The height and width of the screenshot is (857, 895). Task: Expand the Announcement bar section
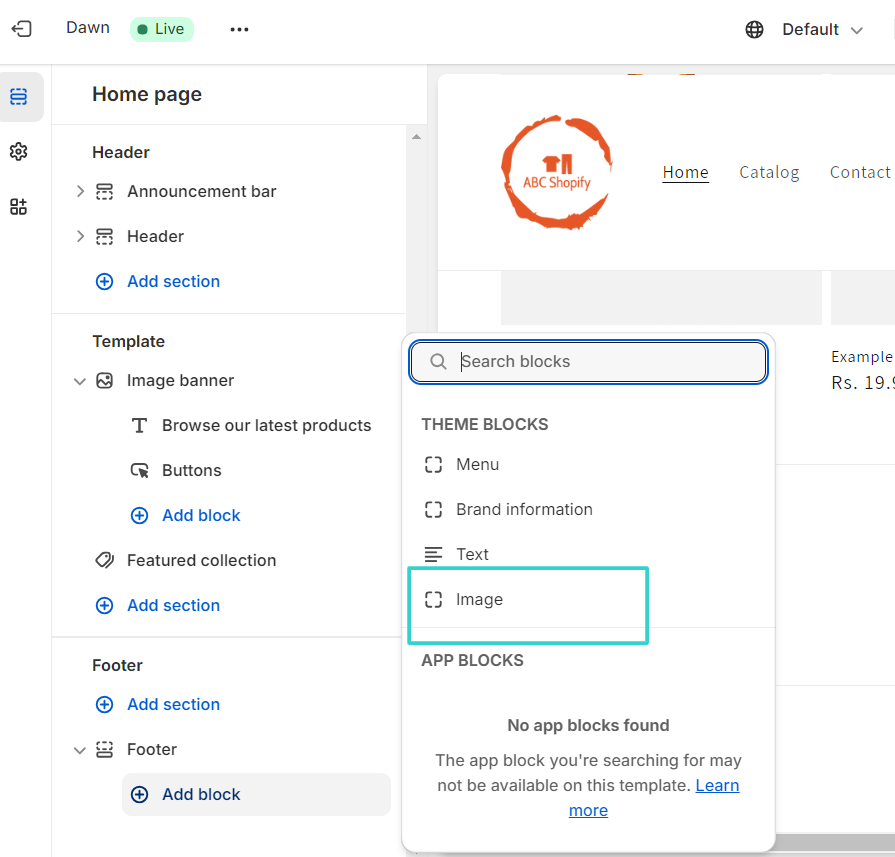(x=79, y=191)
